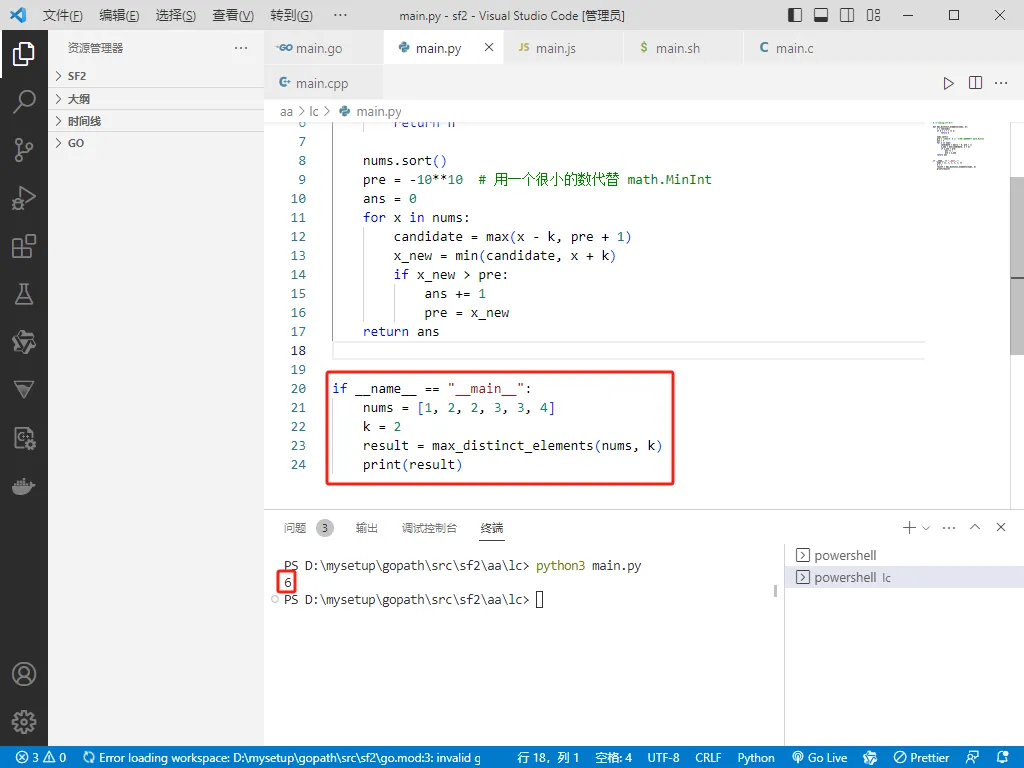Click the Go Live status bar button
Image resolution: width=1024 pixels, height=768 pixels.
pos(820,758)
